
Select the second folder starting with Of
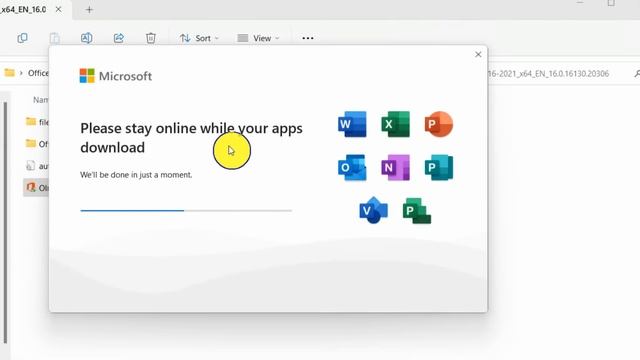pyautogui.click(x=37, y=144)
